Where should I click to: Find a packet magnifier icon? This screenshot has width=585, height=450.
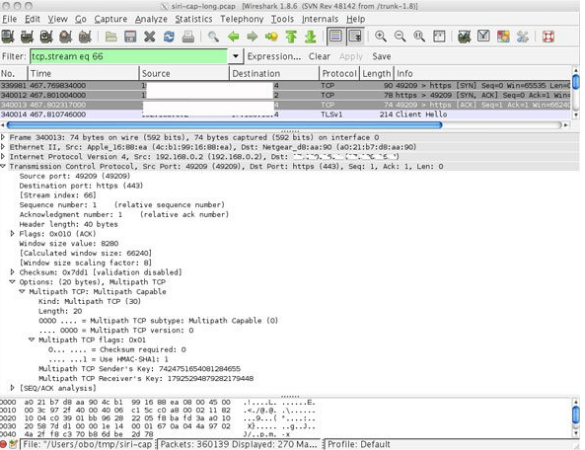pyautogui.click(x=213, y=37)
